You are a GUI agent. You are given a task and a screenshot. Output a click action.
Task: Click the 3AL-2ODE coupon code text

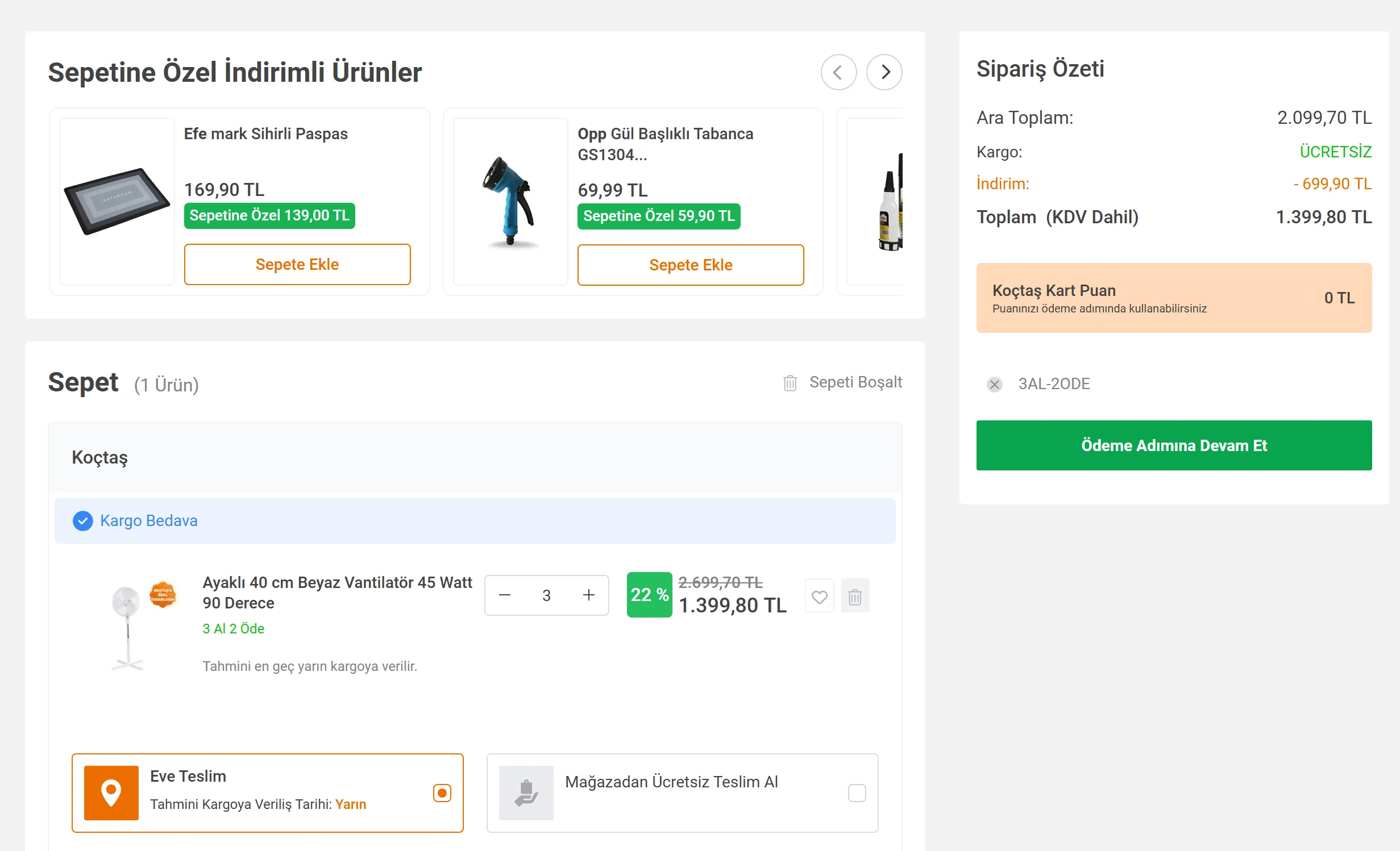coord(1054,384)
